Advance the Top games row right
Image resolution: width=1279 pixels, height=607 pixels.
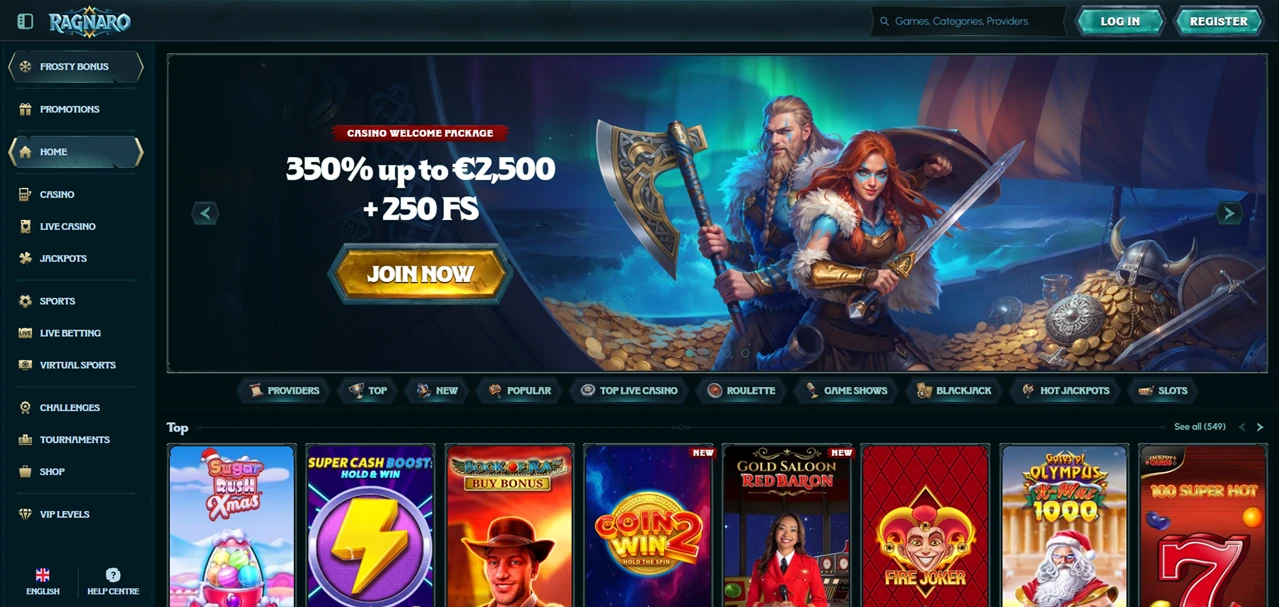click(1260, 427)
